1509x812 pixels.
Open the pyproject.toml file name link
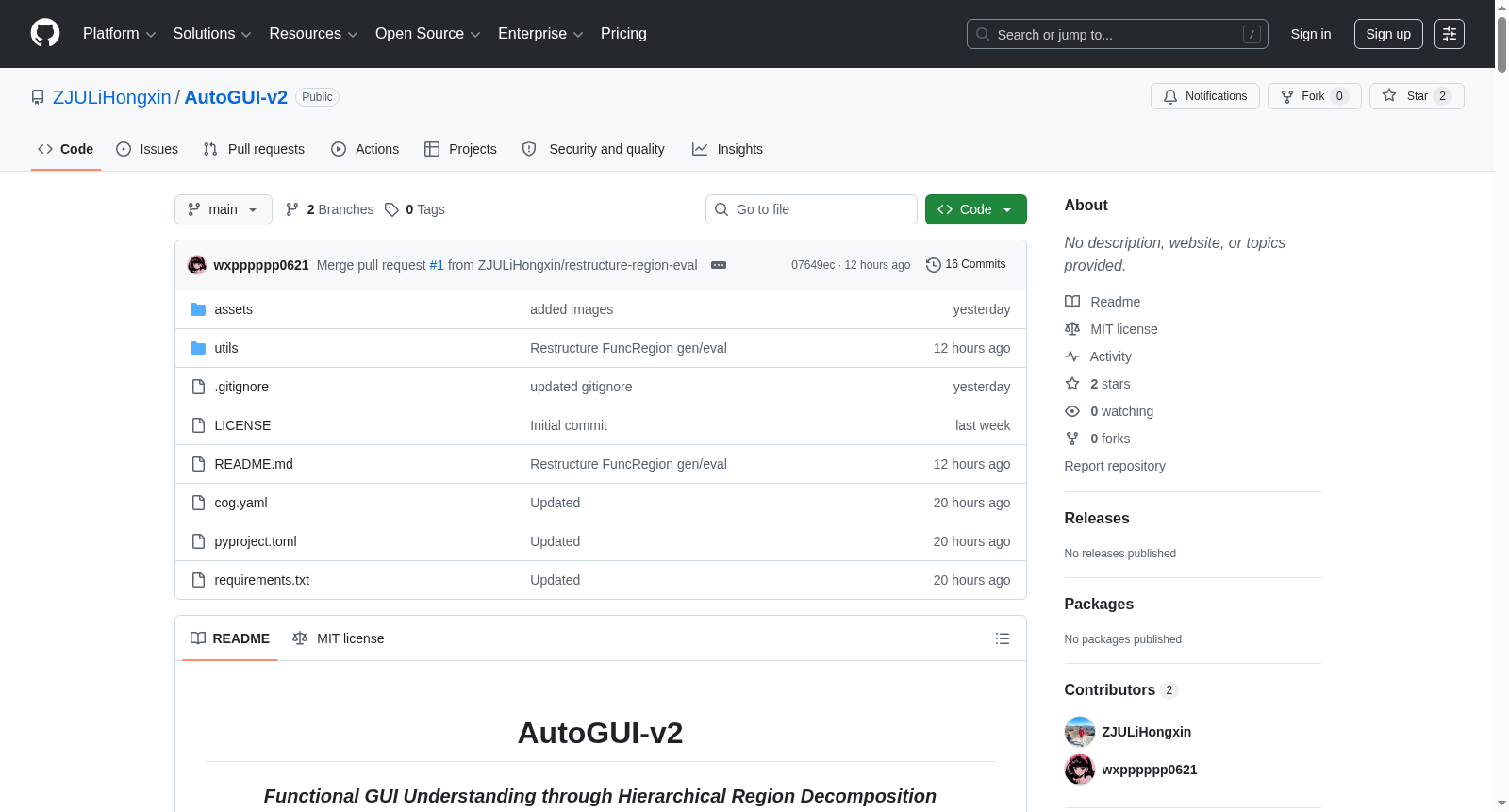point(256,541)
